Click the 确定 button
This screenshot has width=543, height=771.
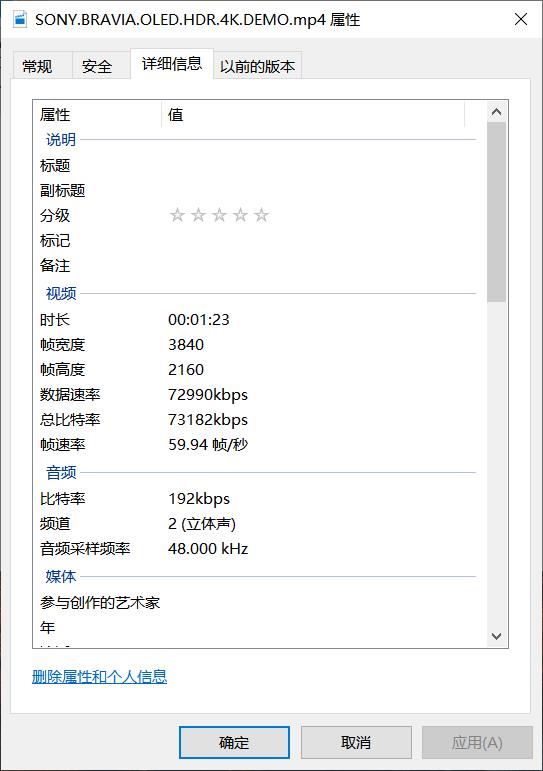click(x=234, y=742)
